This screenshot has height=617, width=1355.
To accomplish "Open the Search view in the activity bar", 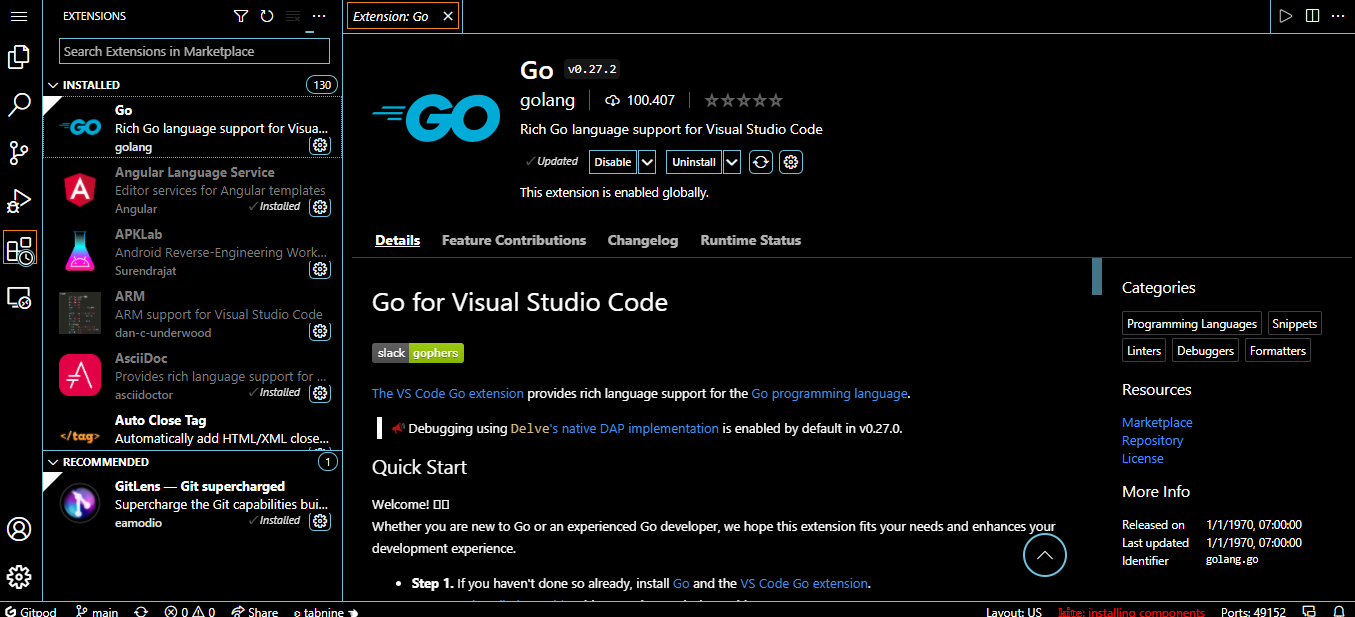I will [x=19, y=105].
